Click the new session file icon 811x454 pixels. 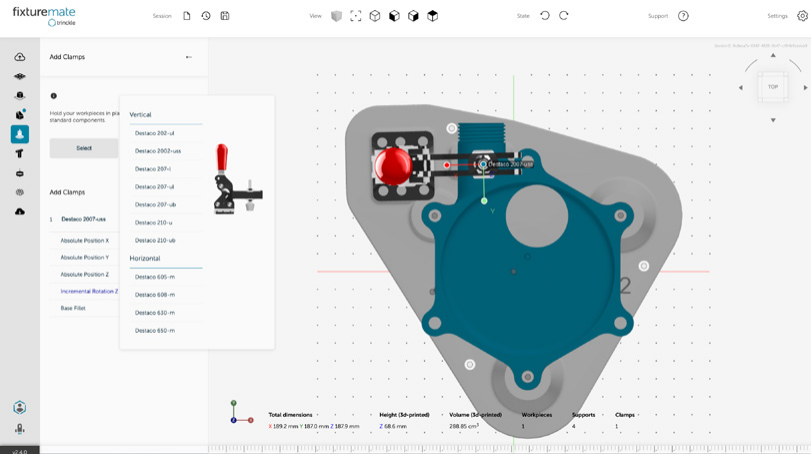point(187,16)
